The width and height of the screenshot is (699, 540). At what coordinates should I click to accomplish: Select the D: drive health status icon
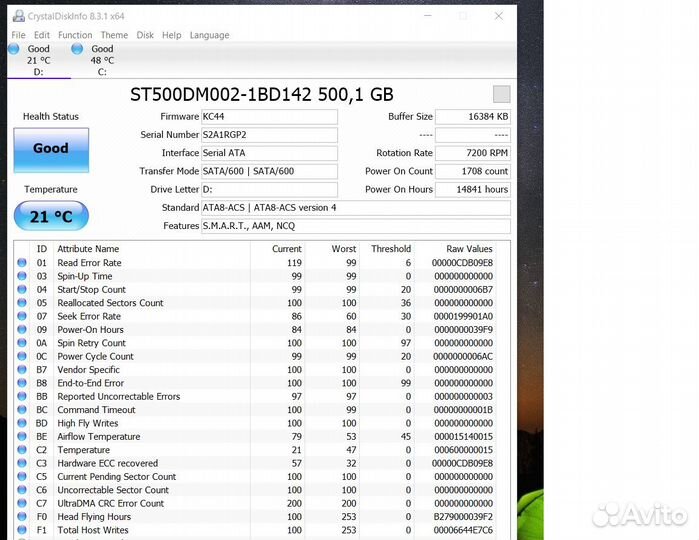[14, 48]
